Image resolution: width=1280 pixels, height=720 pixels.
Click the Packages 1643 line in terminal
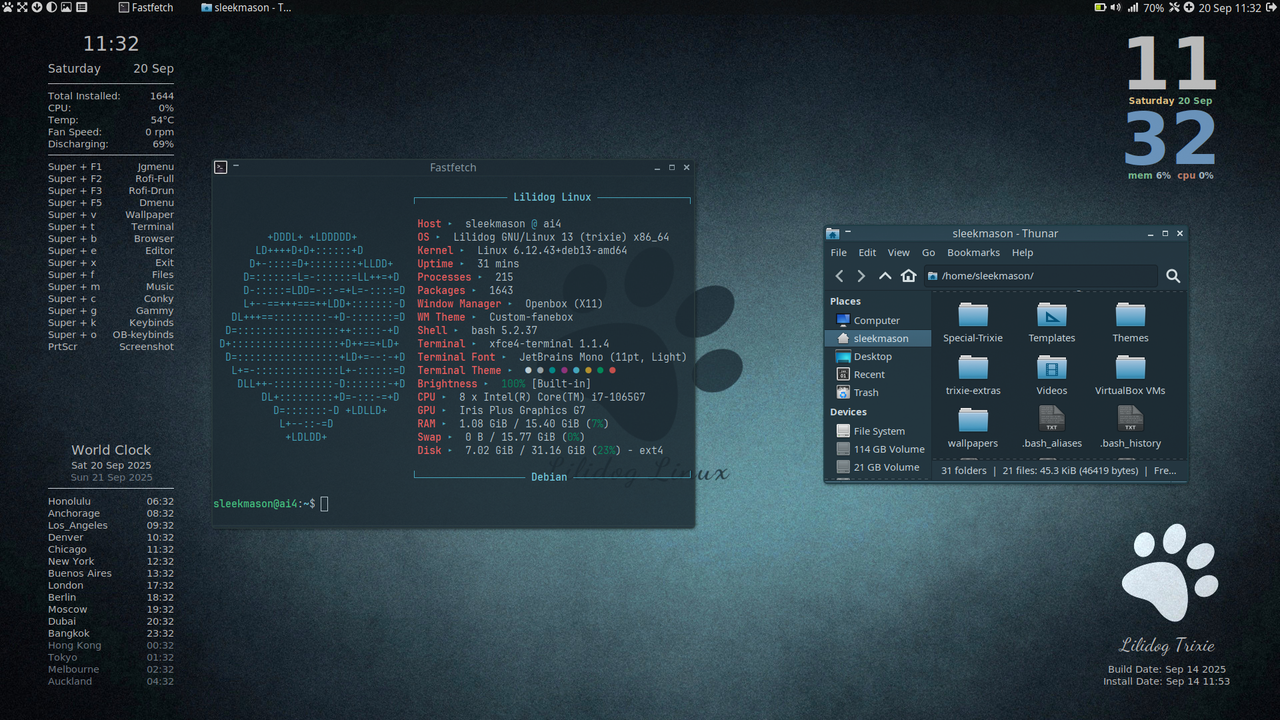(x=465, y=291)
